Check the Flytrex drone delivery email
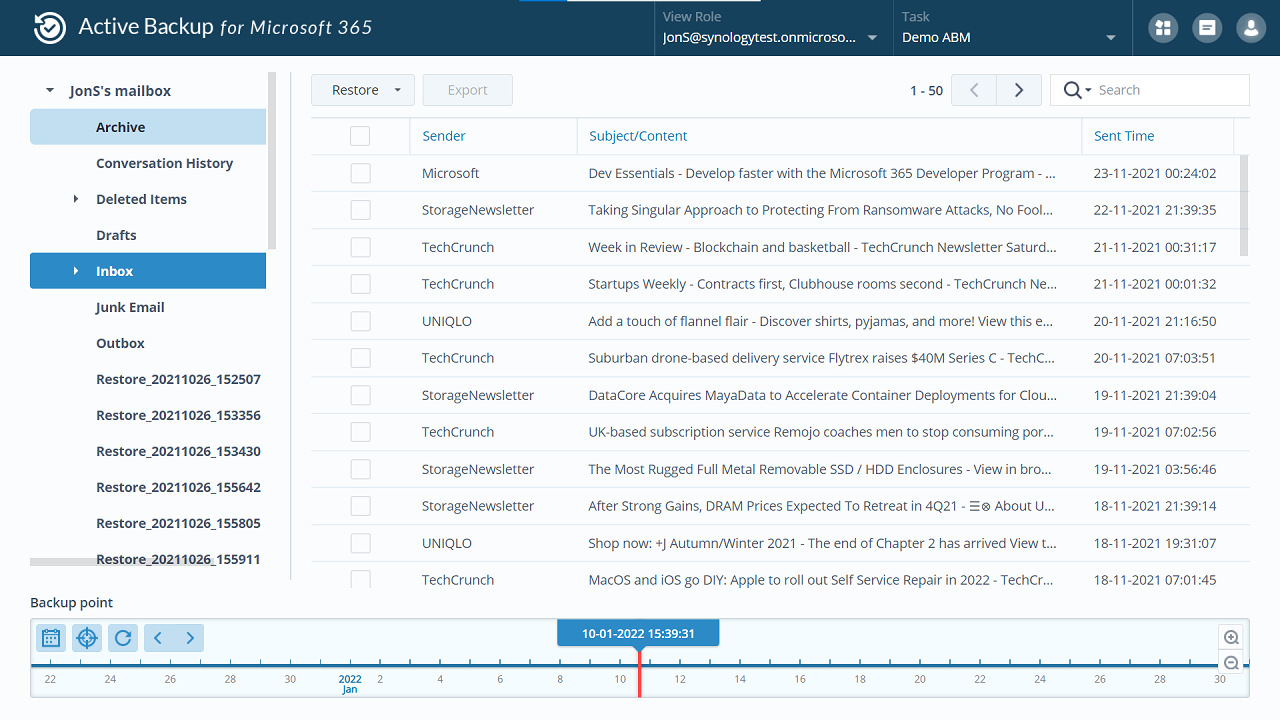Screen dimensions: 1280x720 click(x=360, y=358)
